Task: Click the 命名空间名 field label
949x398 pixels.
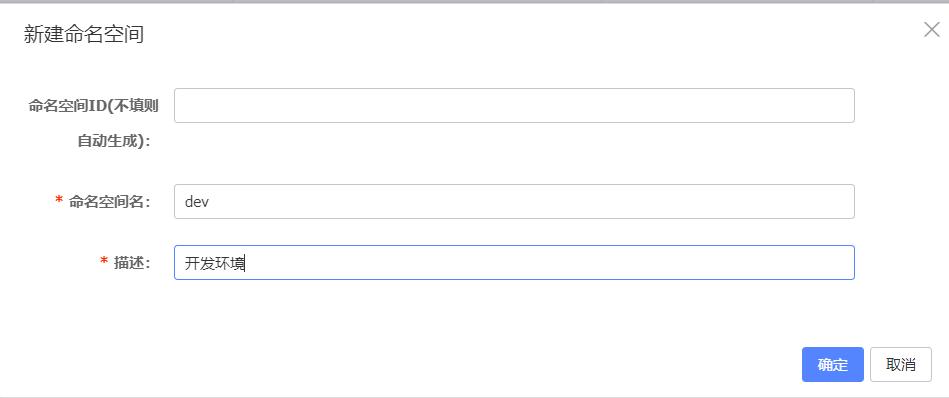Action: [x=110, y=202]
